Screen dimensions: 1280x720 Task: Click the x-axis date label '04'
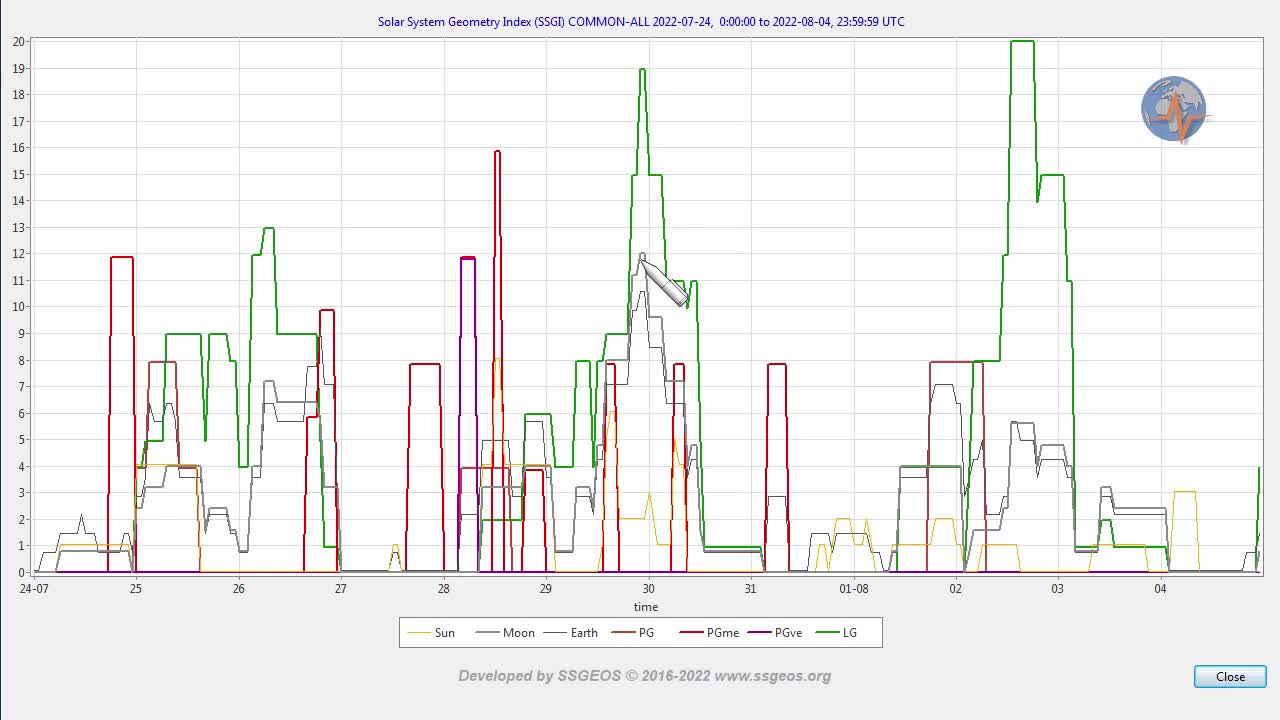tap(1161, 588)
